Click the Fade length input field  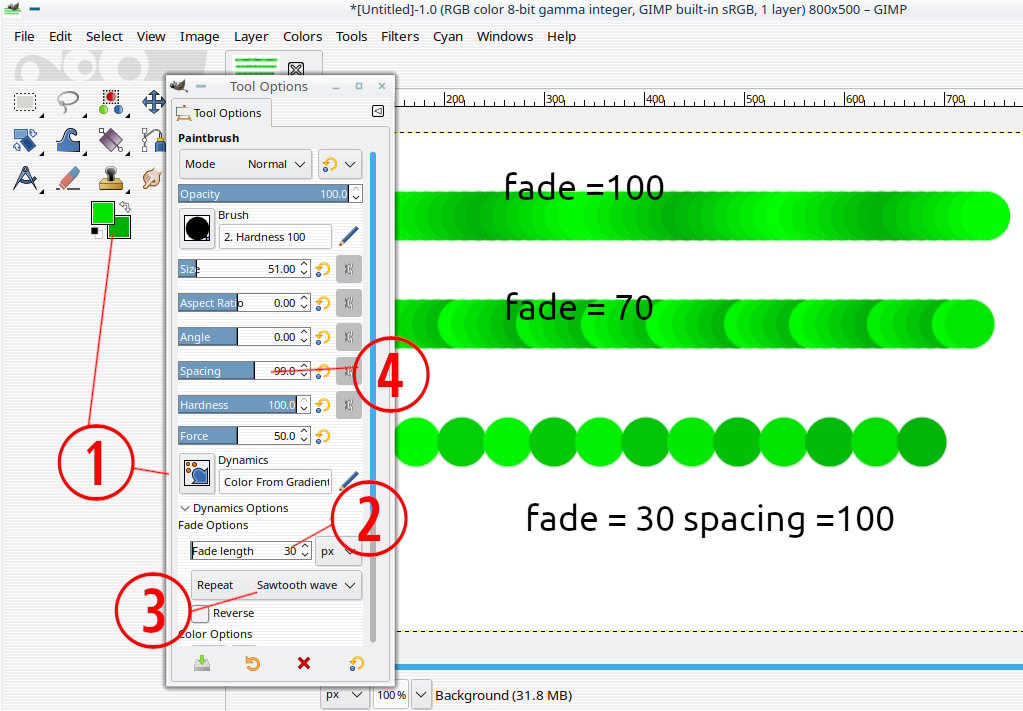coord(245,551)
